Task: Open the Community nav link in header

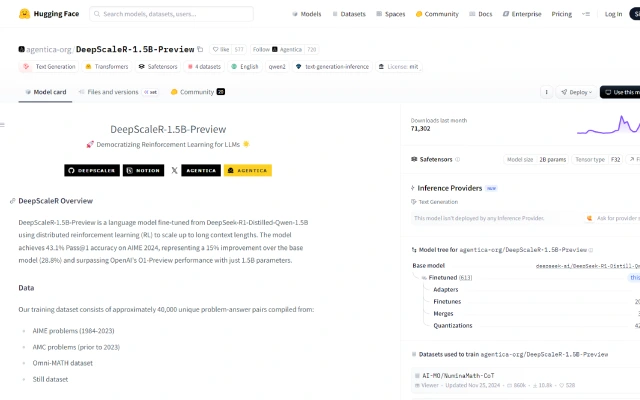Action: (x=437, y=14)
